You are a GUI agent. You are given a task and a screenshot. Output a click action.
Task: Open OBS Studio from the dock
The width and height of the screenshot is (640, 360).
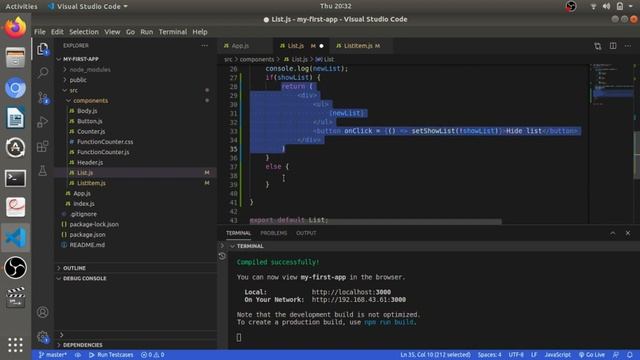(16, 268)
